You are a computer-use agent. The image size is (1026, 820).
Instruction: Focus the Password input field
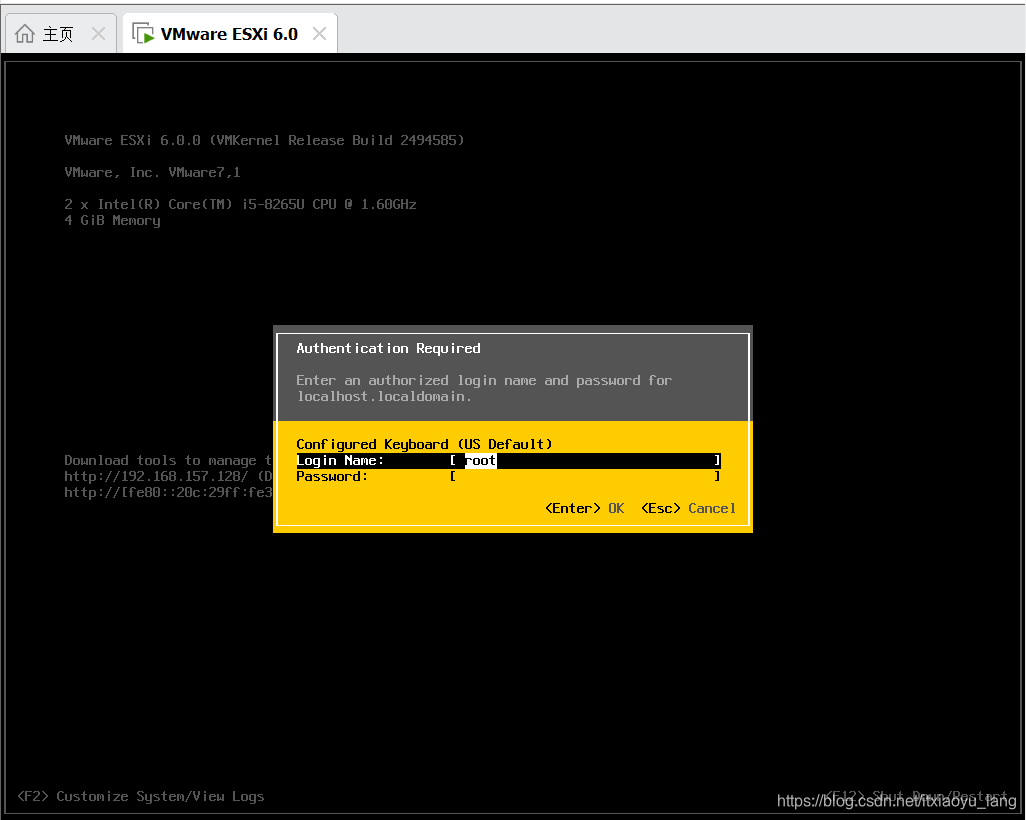585,476
